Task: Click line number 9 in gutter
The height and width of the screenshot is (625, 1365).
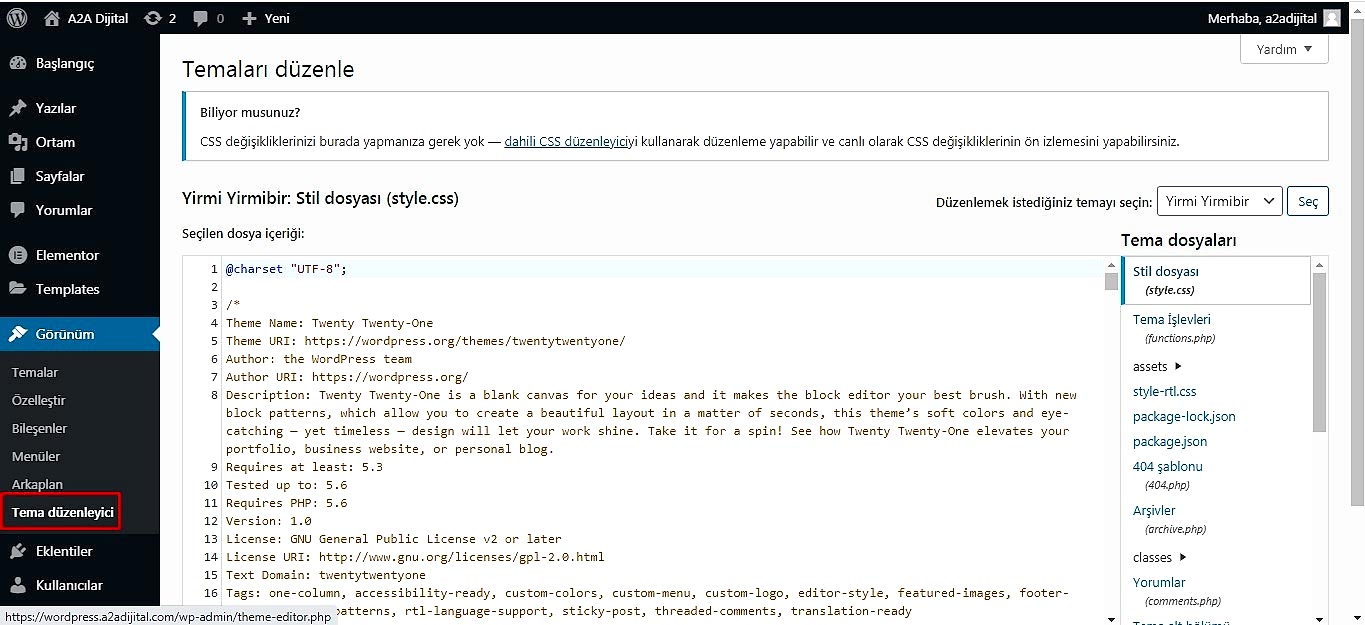Action: (x=214, y=467)
